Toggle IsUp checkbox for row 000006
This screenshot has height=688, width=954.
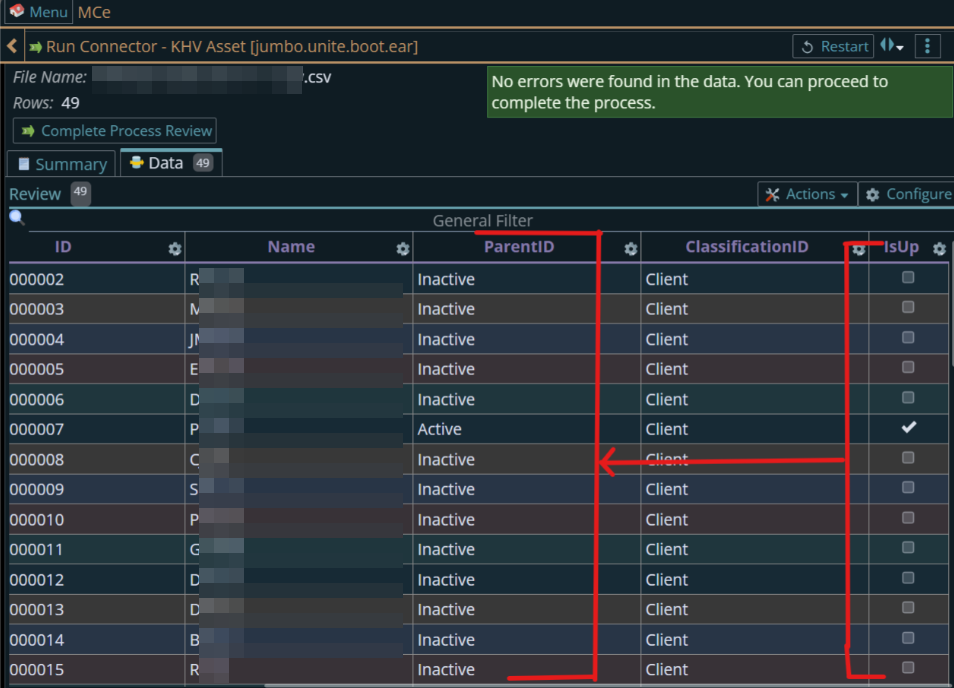908,398
